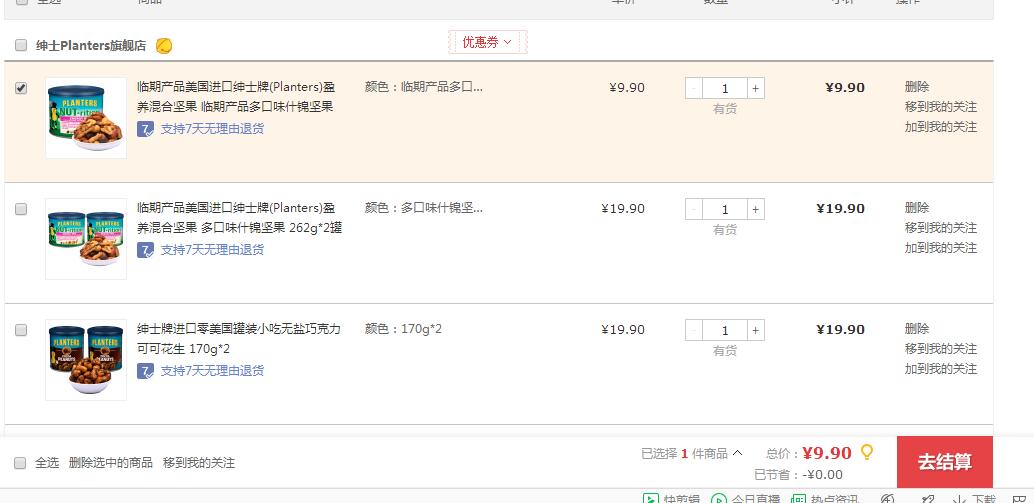Expand the 优惠券 coupon dropdown
The width and height of the screenshot is (1034, 503).
point(487,42)
